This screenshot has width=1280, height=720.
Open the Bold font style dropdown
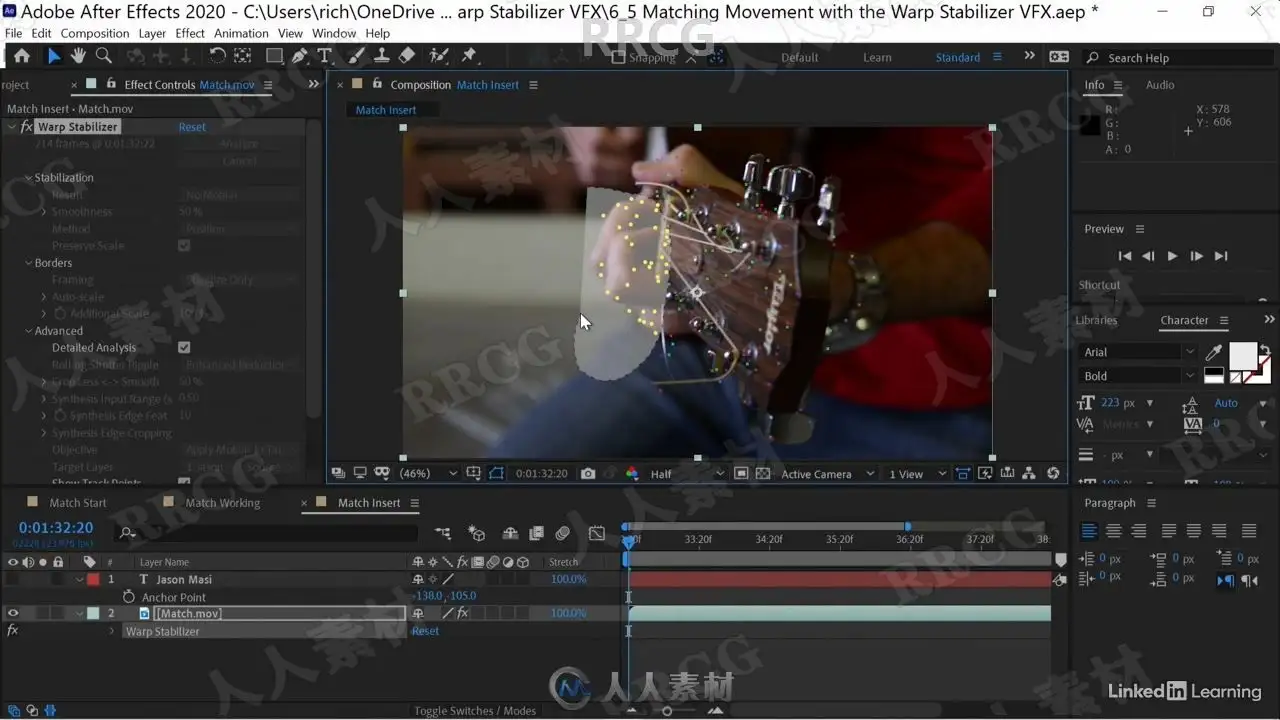[1138, 376]
